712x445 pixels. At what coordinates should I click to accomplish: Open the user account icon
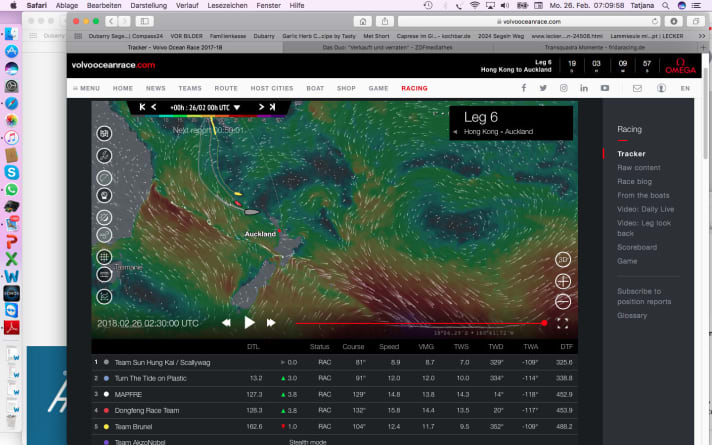point(661,88)
